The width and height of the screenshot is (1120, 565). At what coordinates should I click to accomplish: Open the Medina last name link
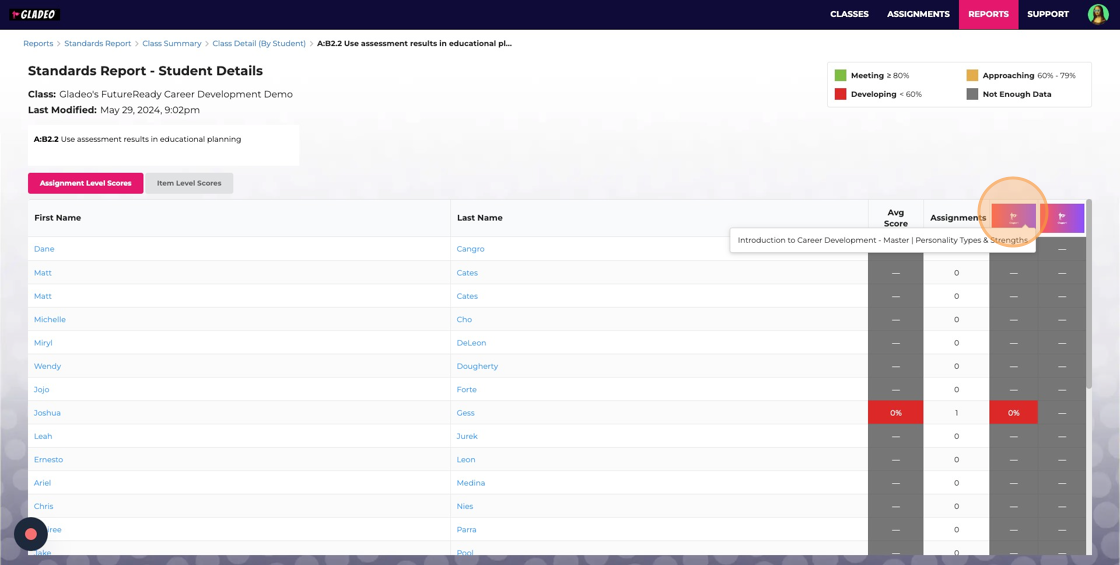point(471,483)
